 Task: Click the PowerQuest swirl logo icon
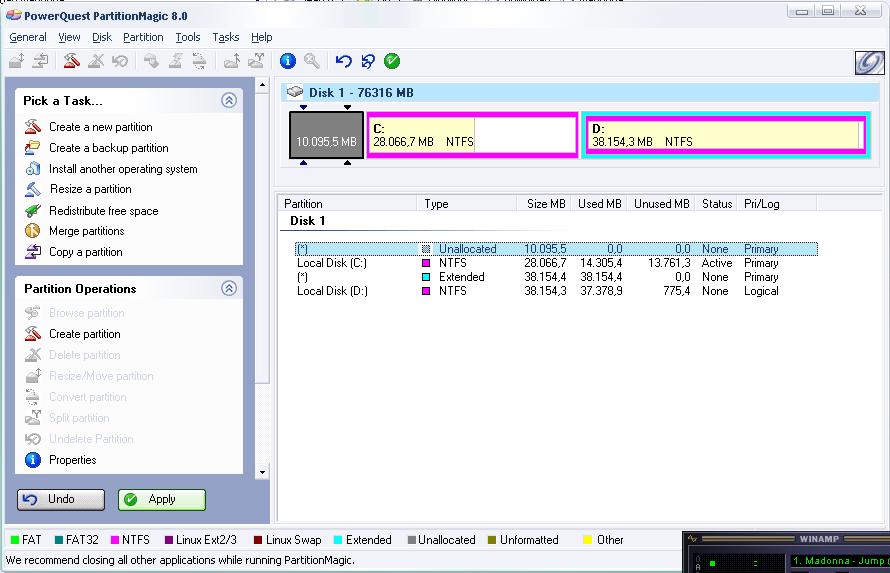pyautogui.click(x=870, y=62)
